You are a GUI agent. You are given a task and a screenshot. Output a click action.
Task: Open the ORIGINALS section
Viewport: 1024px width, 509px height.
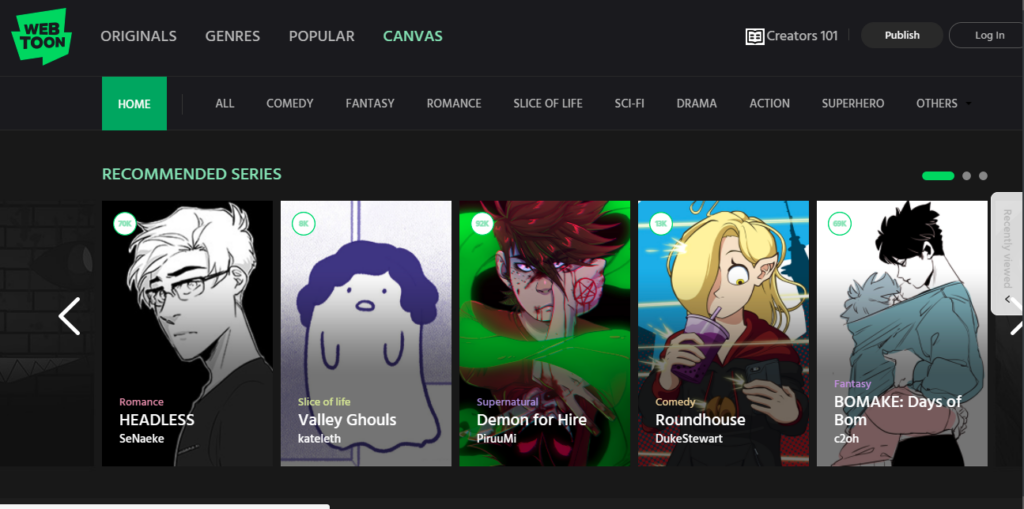[x=138, y=36]
